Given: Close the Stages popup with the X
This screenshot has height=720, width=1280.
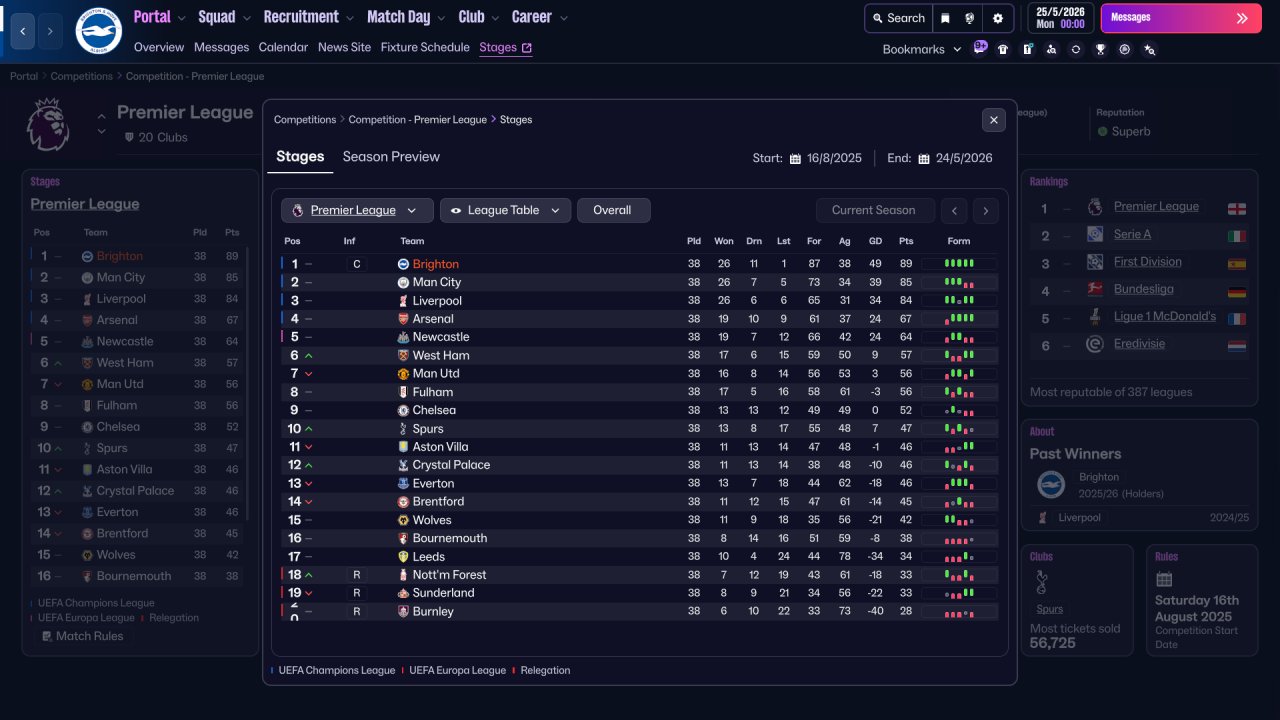Looking at the screenshot, I should [x=993, y=120].
